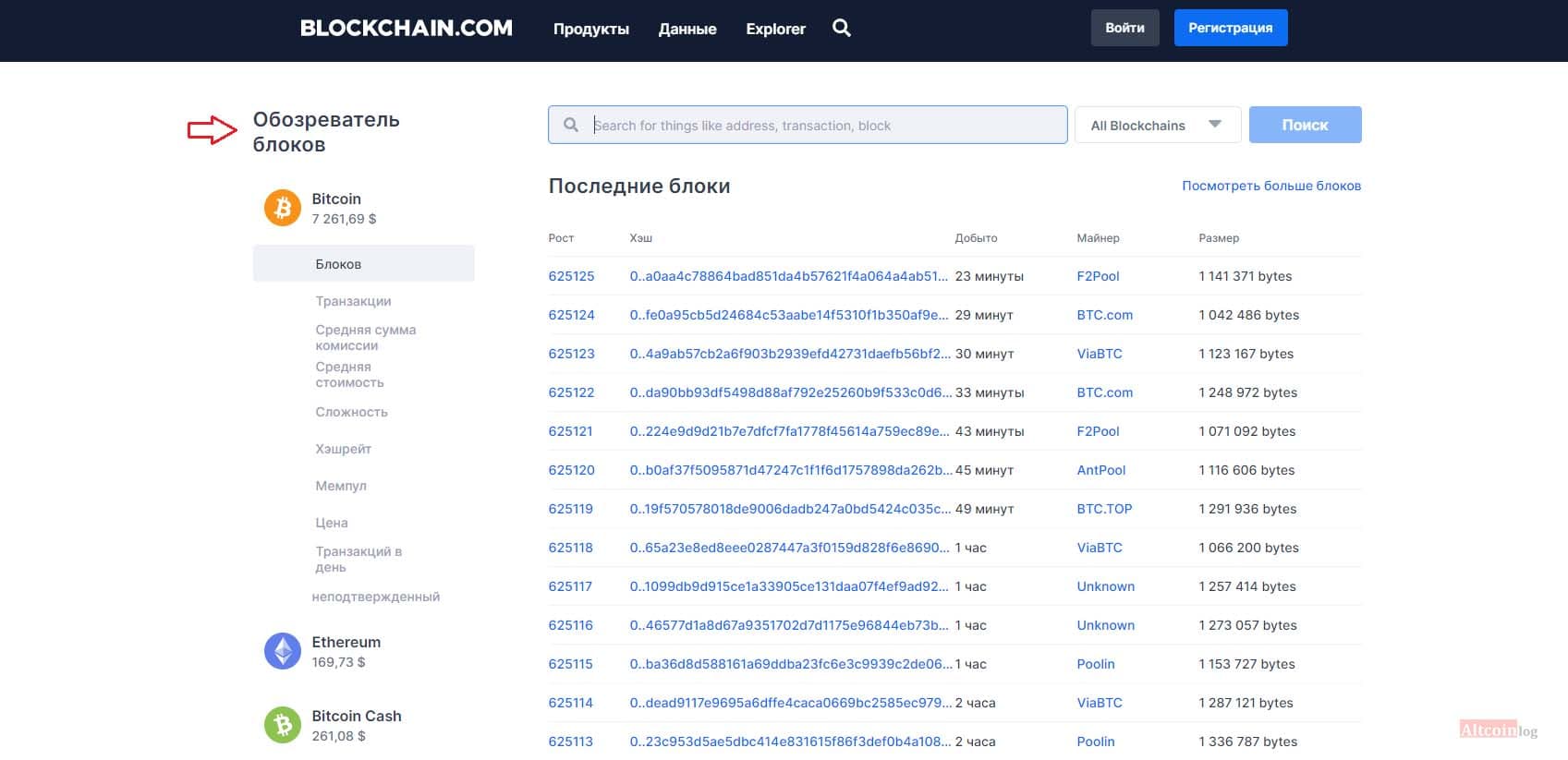Screen dimensions: 1568x760
Task: Open the Explorer menu item
Action: 775,29
